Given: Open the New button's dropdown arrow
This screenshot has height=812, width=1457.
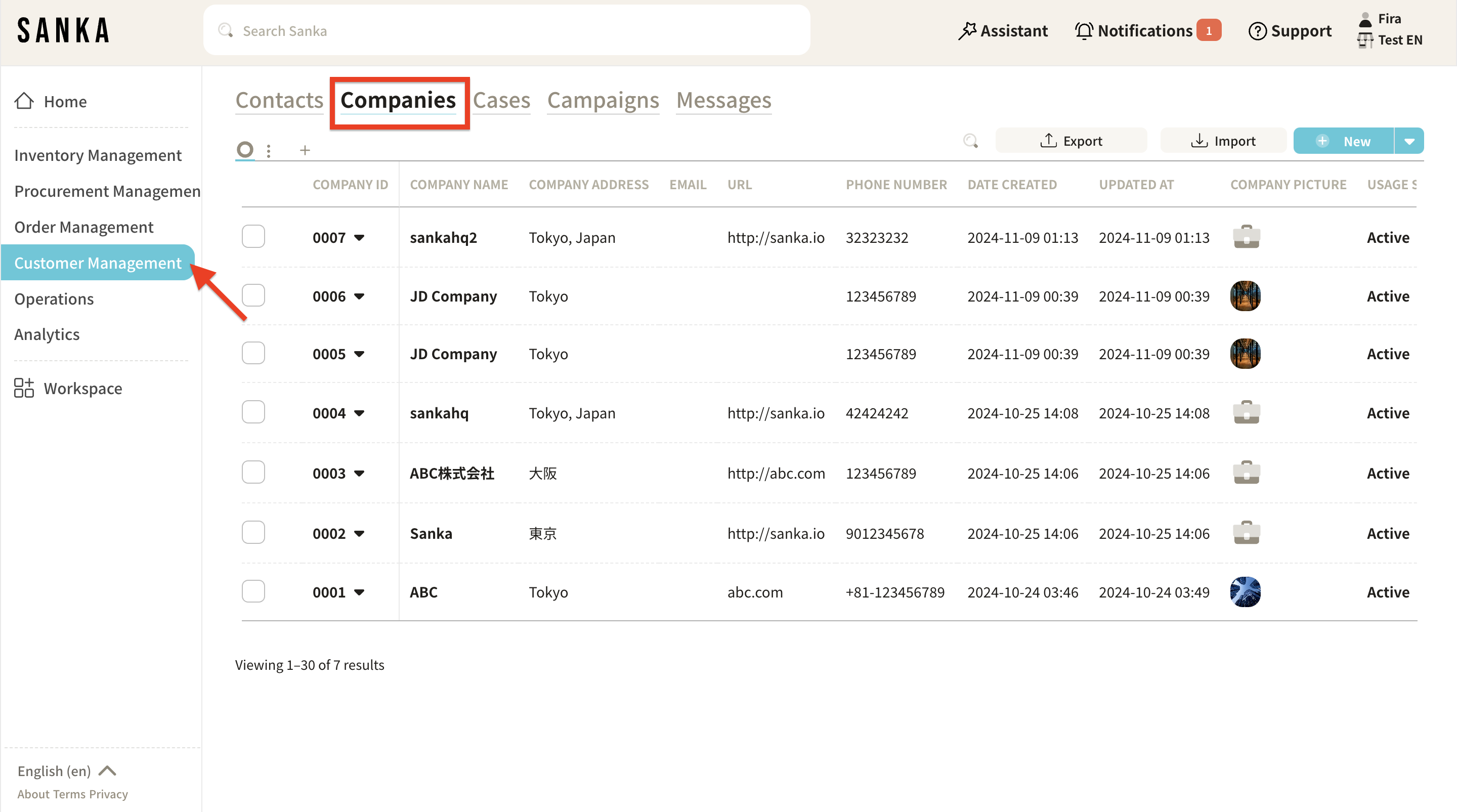Looking at the screenshot, I should point(1409,141).
